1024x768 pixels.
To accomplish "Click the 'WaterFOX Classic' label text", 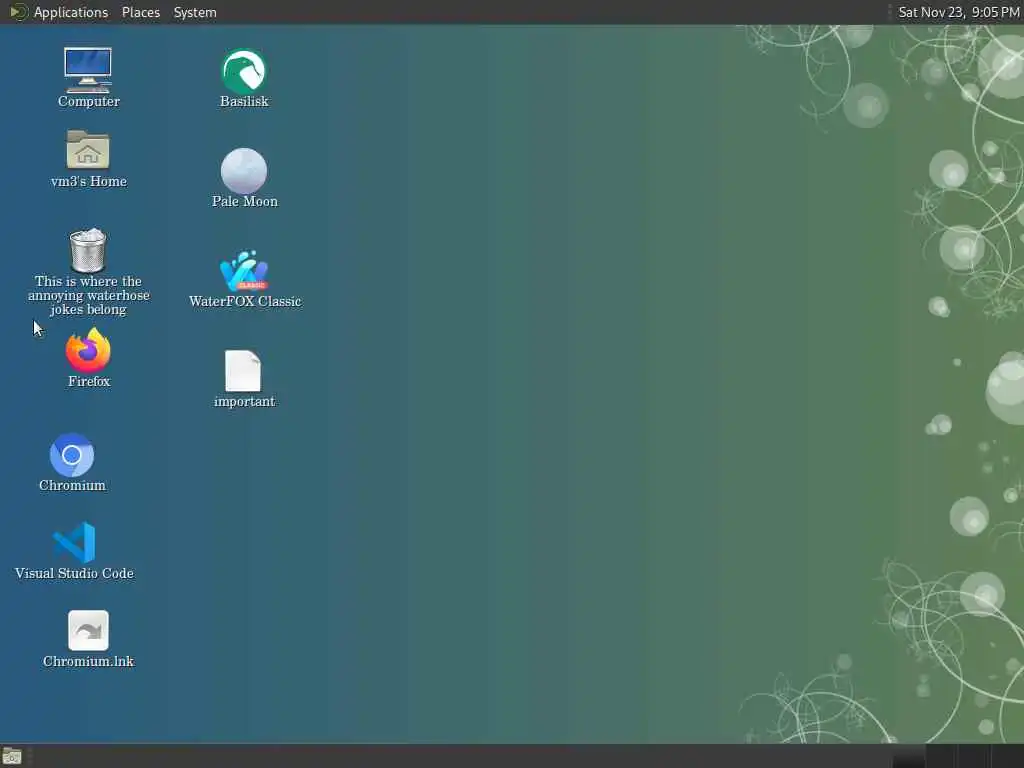I will pos(245,301).
